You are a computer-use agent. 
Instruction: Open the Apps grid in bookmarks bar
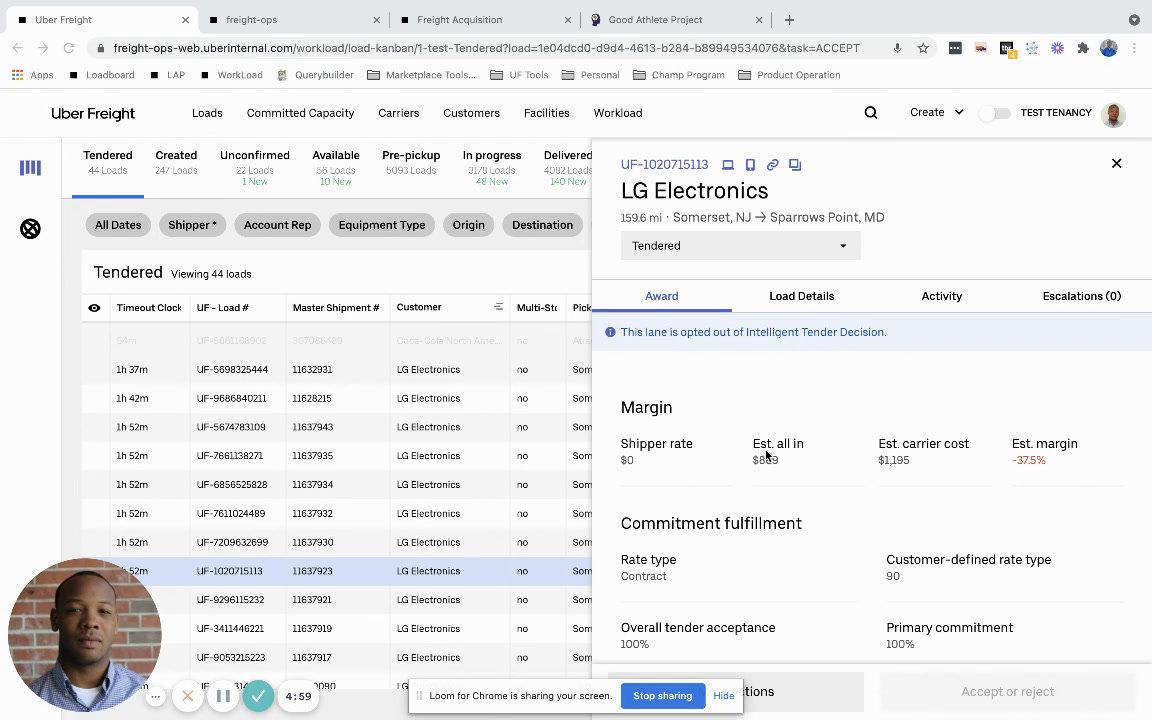coord(33,75)
